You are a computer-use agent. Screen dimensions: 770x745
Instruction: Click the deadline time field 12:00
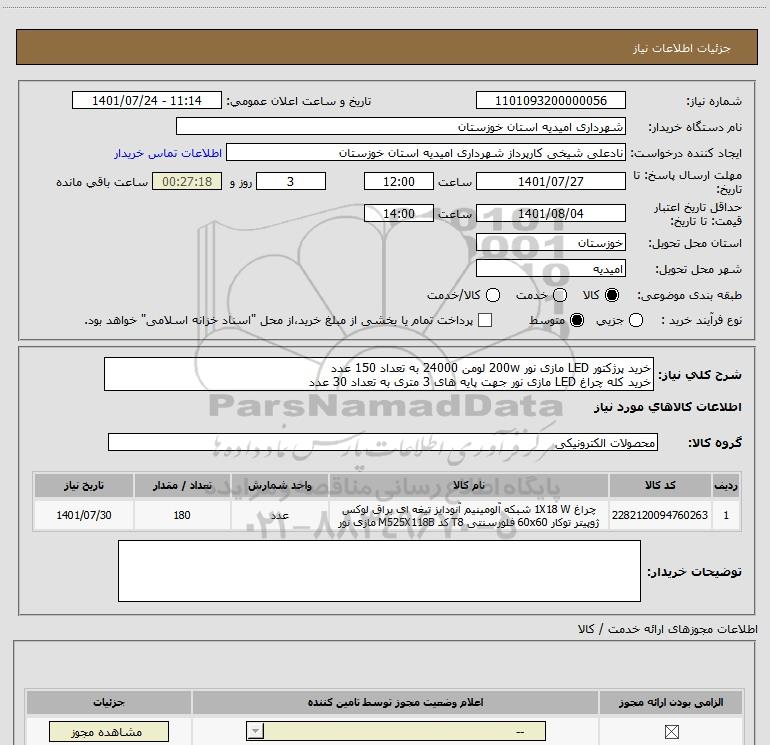tap(399, 181)
